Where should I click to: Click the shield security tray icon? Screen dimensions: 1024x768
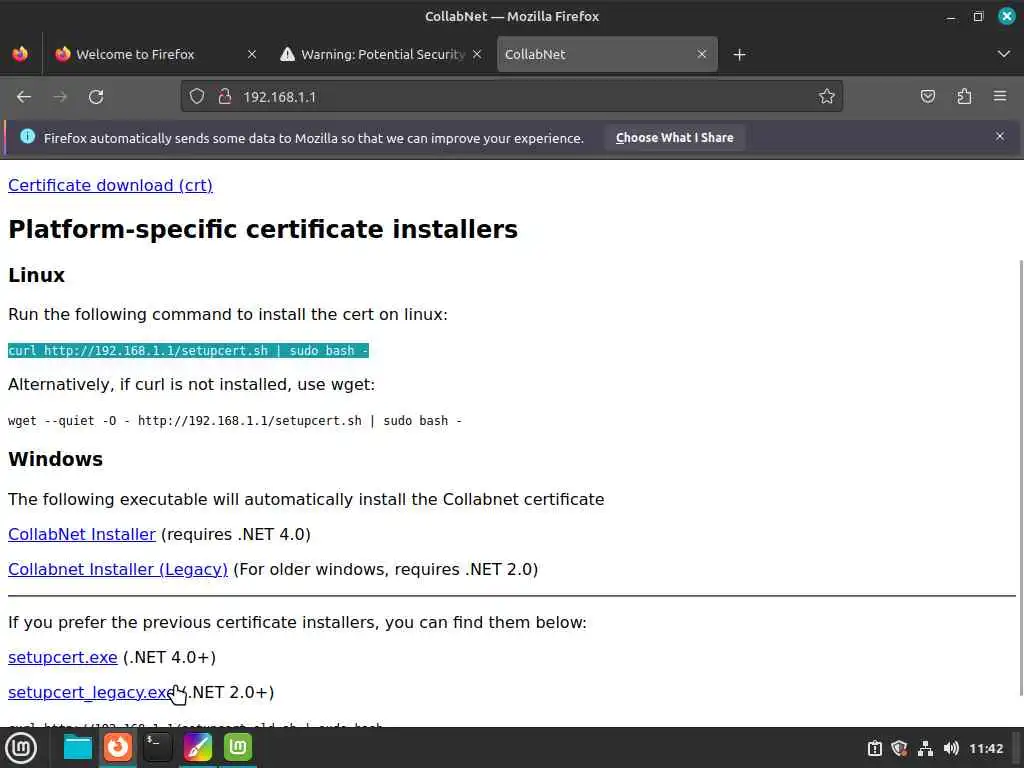tap(899, 748)
